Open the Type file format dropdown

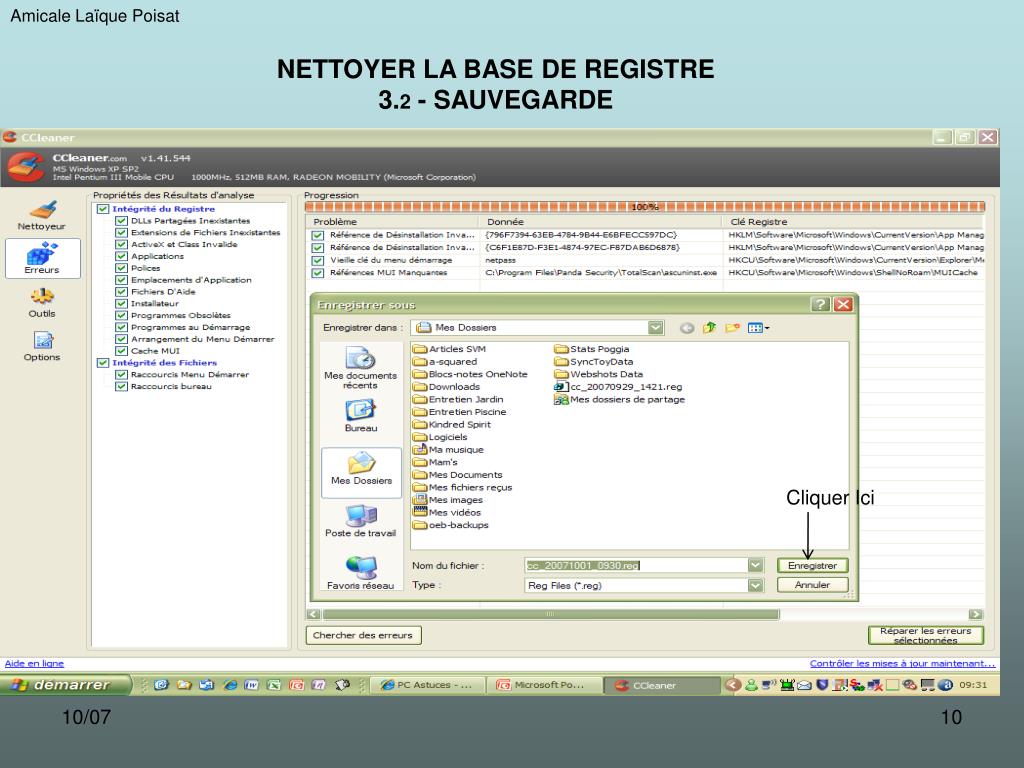click(x=756, y=585)
